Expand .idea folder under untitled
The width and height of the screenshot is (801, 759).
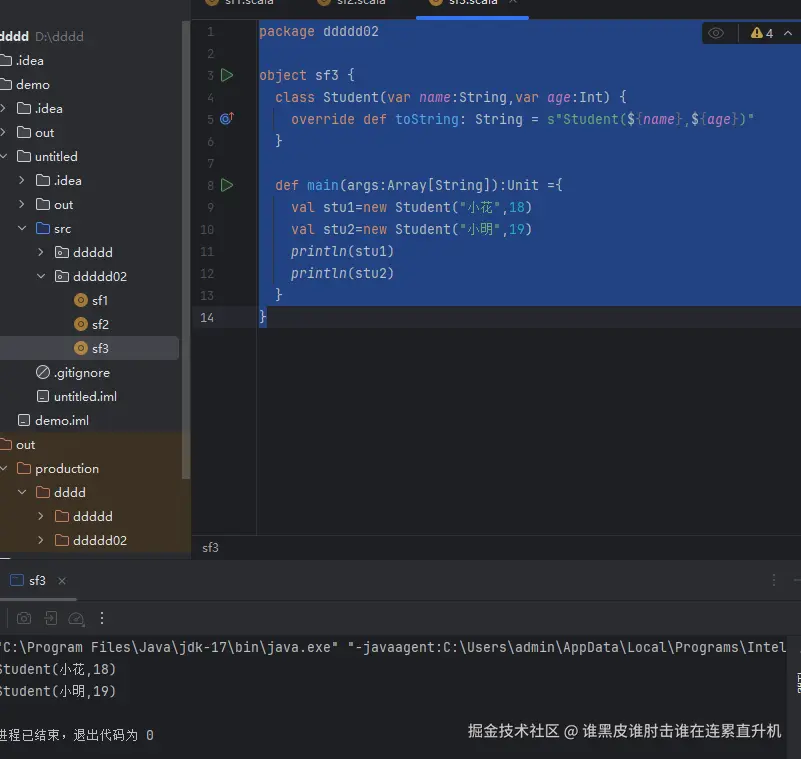pyautogui.click(x=21, y=180)
